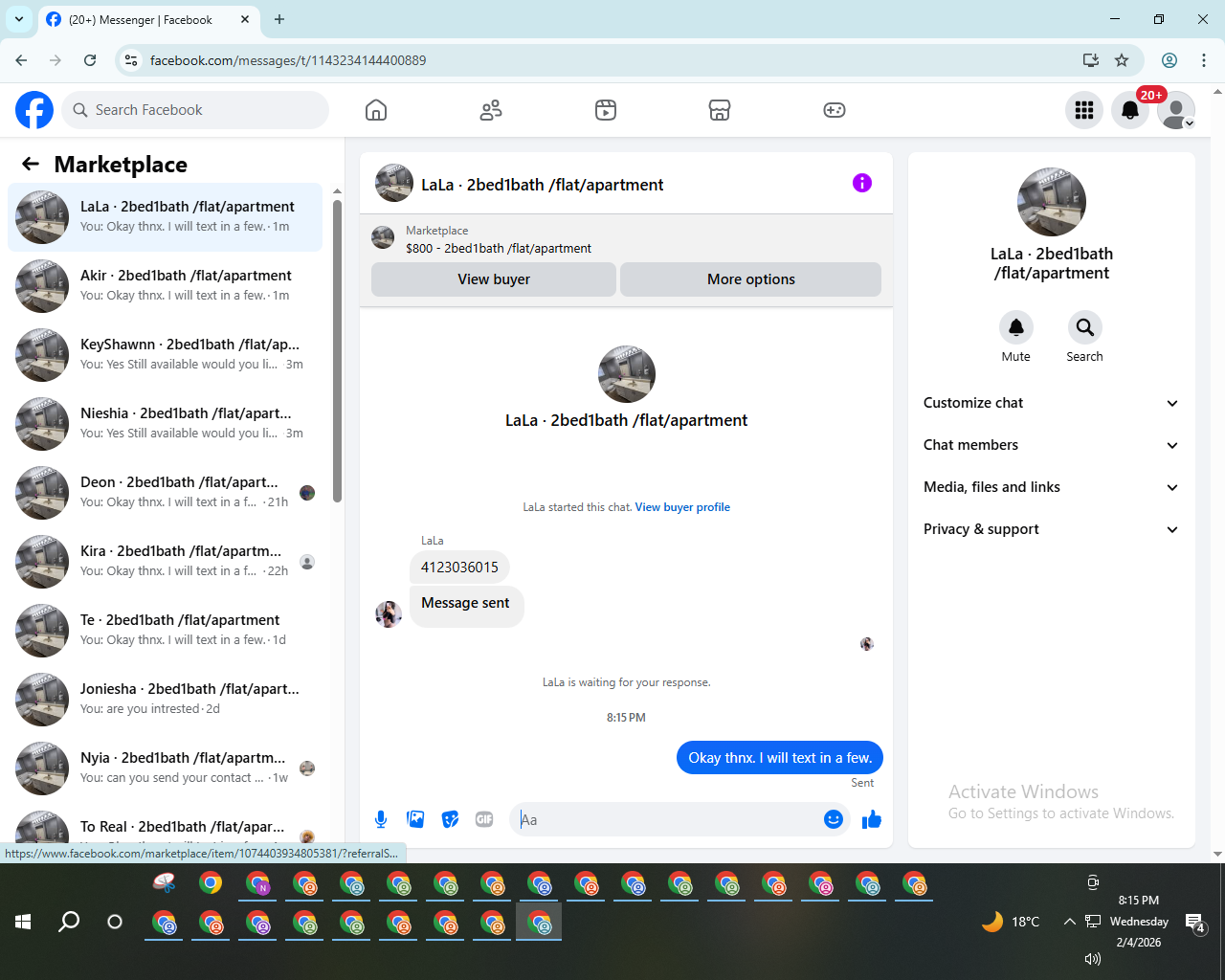Screen dimensions: 1225x980
Task: Open the Deon 2bed1bath conversation
Action: [166, 493]
